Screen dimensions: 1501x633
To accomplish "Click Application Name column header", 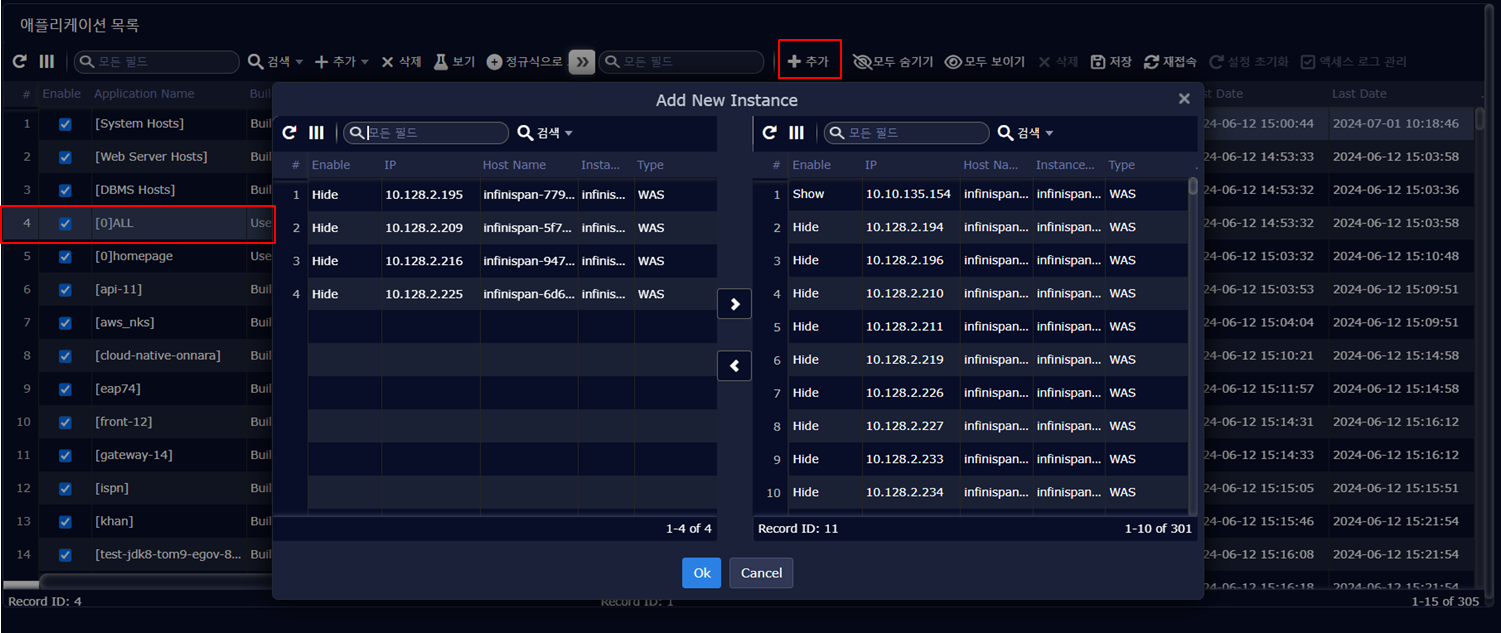I will point(144,94).
